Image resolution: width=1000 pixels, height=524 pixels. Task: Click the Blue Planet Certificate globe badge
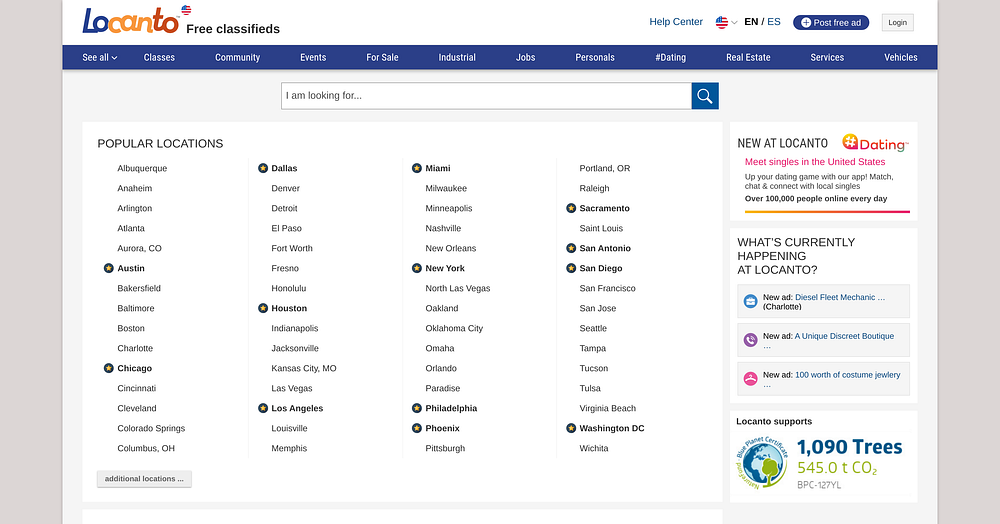[762, 463]
